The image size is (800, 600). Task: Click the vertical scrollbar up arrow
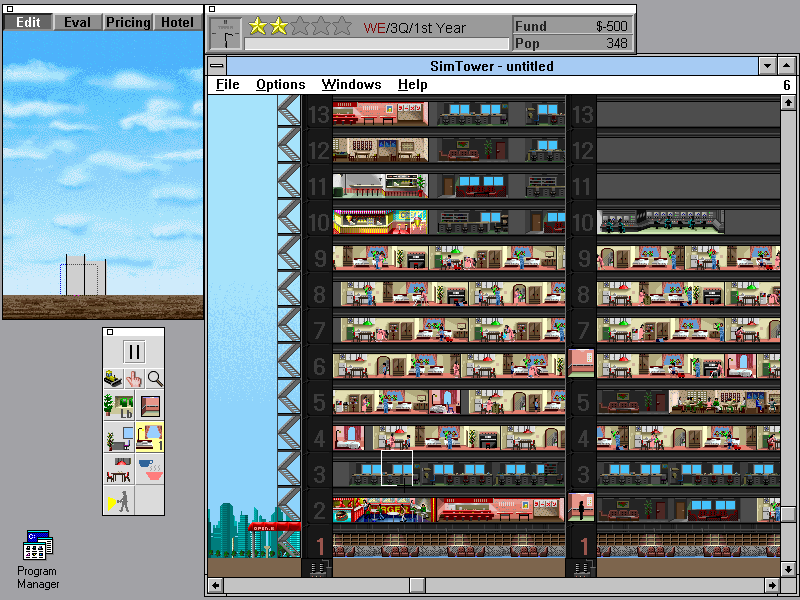pyautogui.click(x=788, y=103)
